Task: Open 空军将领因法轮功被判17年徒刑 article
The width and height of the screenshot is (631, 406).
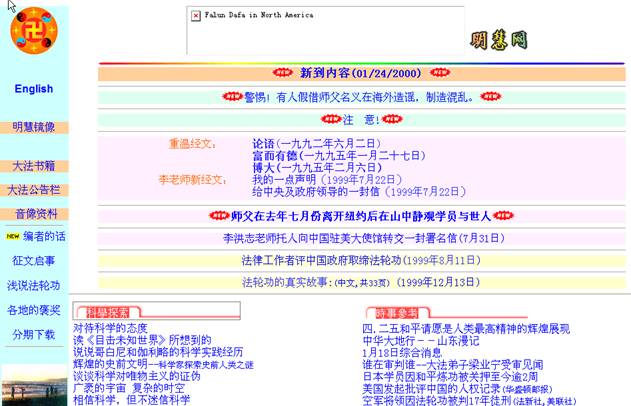Action: [x=469, y=400]
